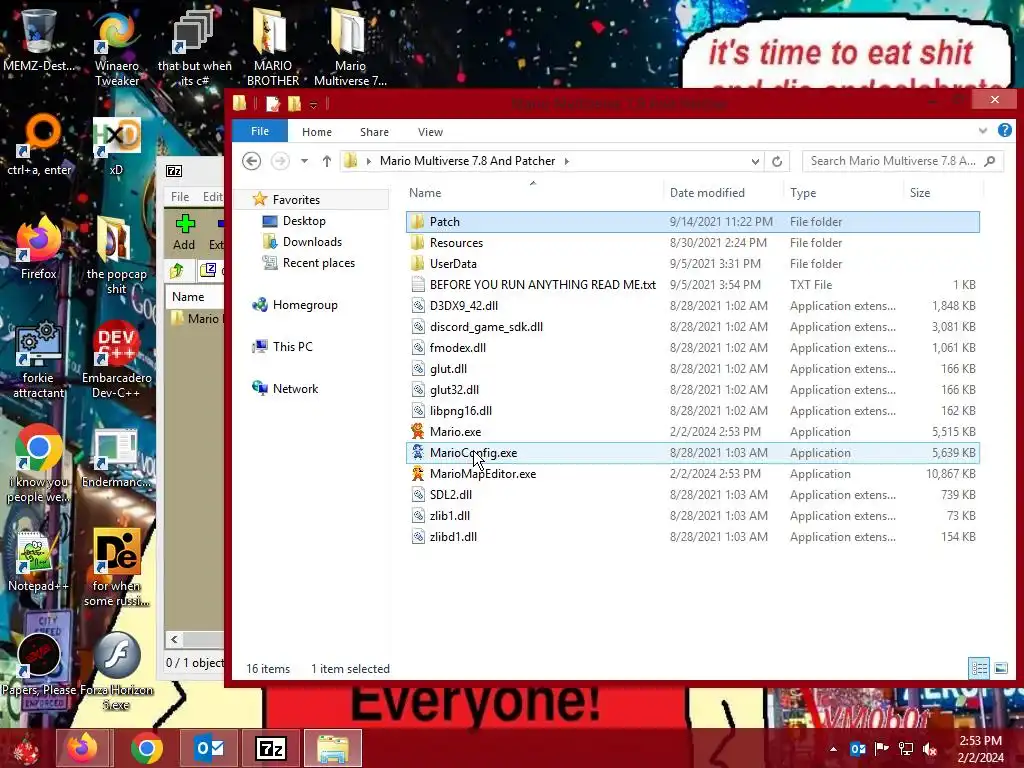Screen dimensions: 1024x768
Task: Open the View ribbon tab
Action: pyautogui.click(x=430, y=132)
